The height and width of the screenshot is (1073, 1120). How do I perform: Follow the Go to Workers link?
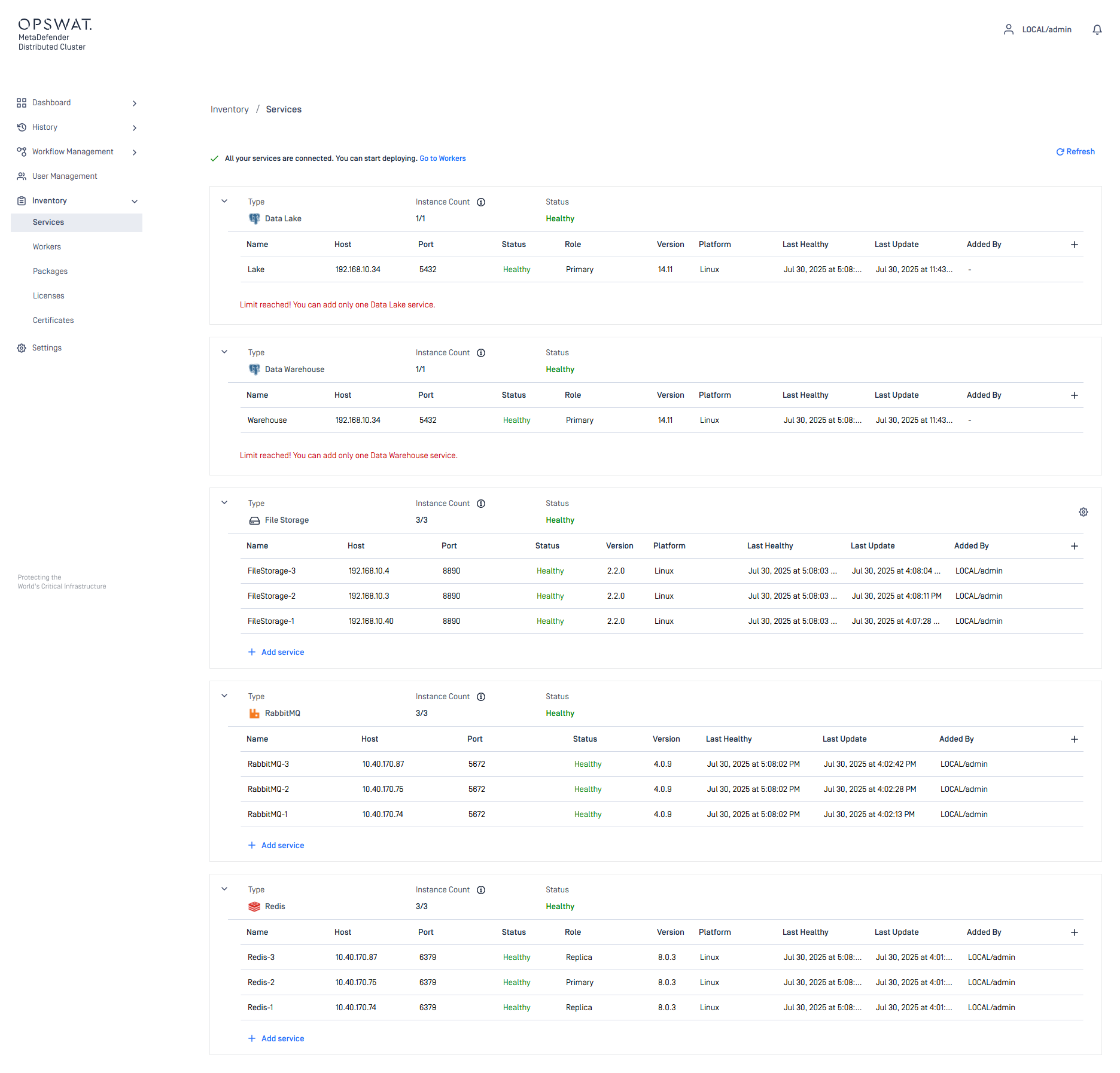coord(442,158)
